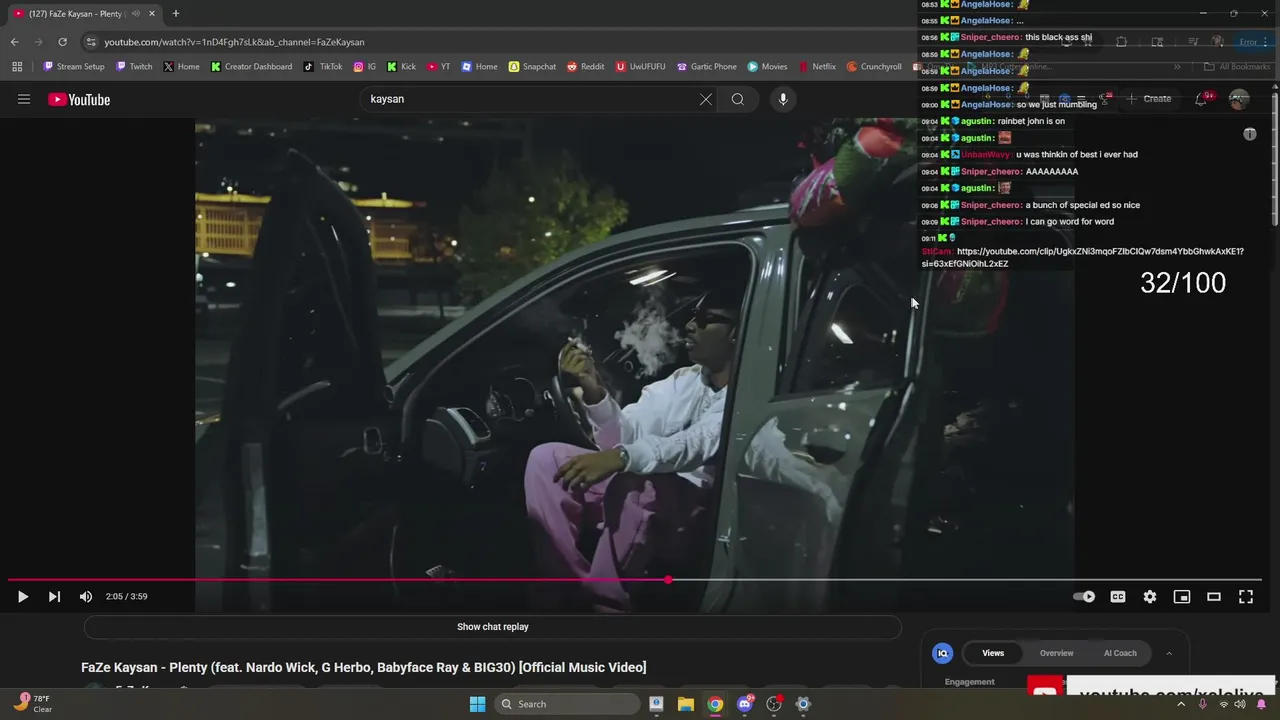Screen dimensions: 1280x720
Task: Open the account avatar menu
Action: tap(1239, 99)
